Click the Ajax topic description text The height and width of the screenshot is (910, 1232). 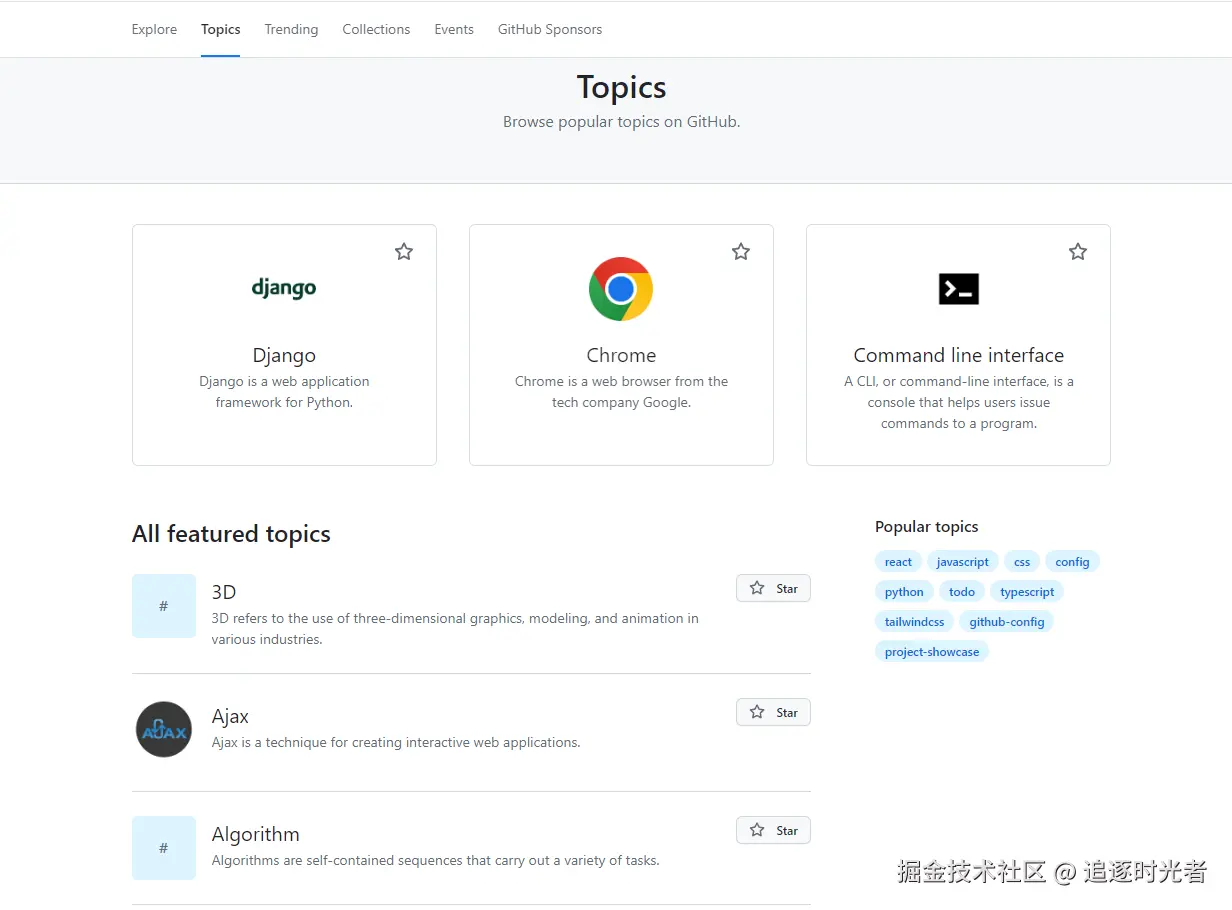point(396,742)
